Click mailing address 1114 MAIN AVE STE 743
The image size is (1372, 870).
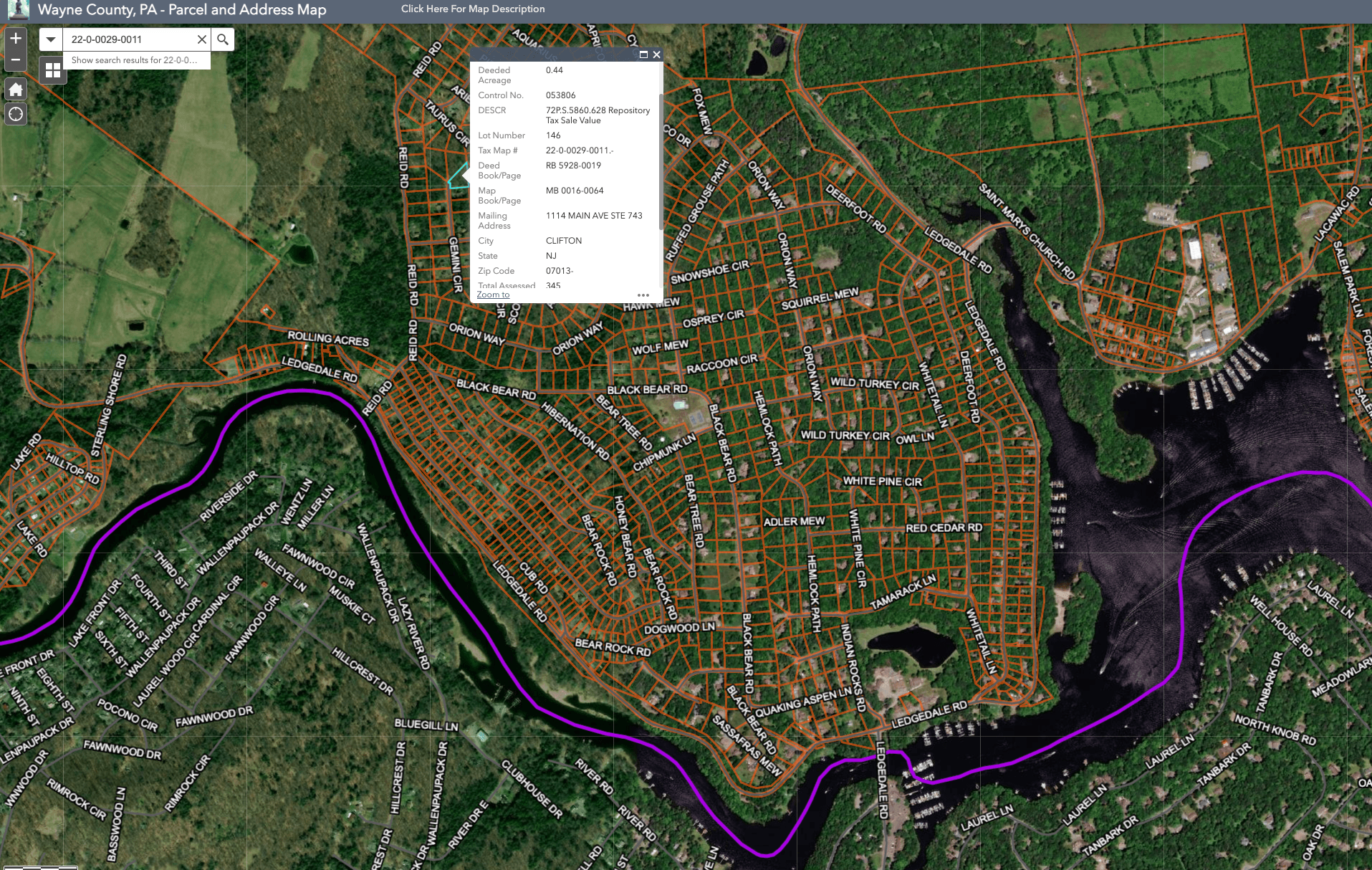pos(594,216)
